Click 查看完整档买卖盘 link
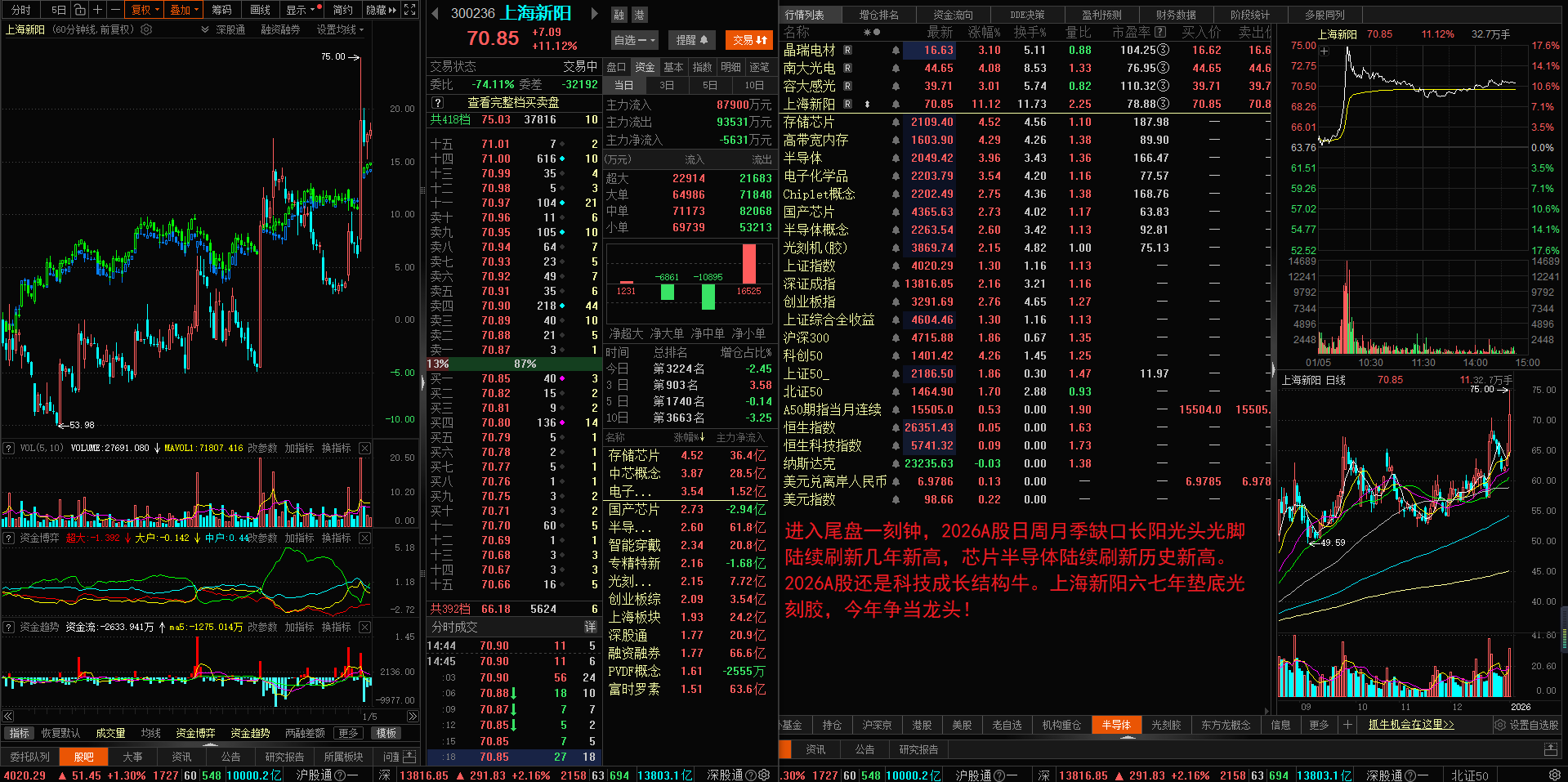 pos(513,102)
